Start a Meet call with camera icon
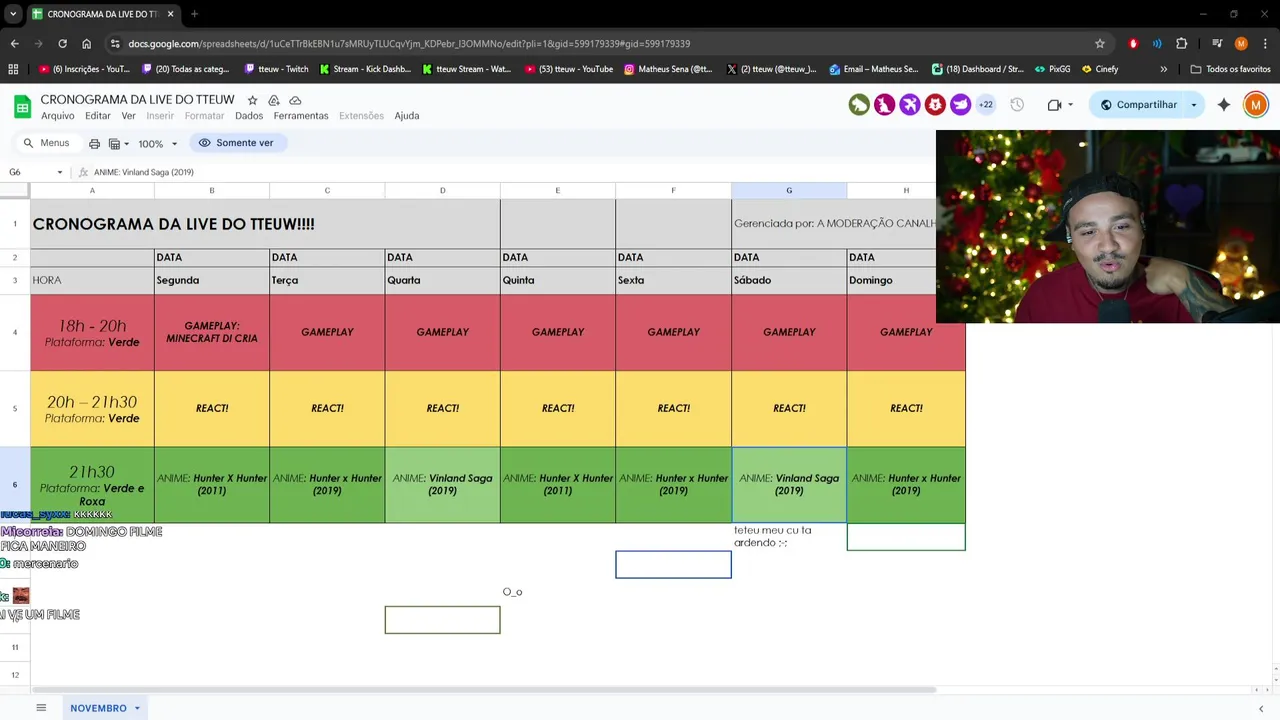This screenshot has height=720, width=1280. (1054, 105)
